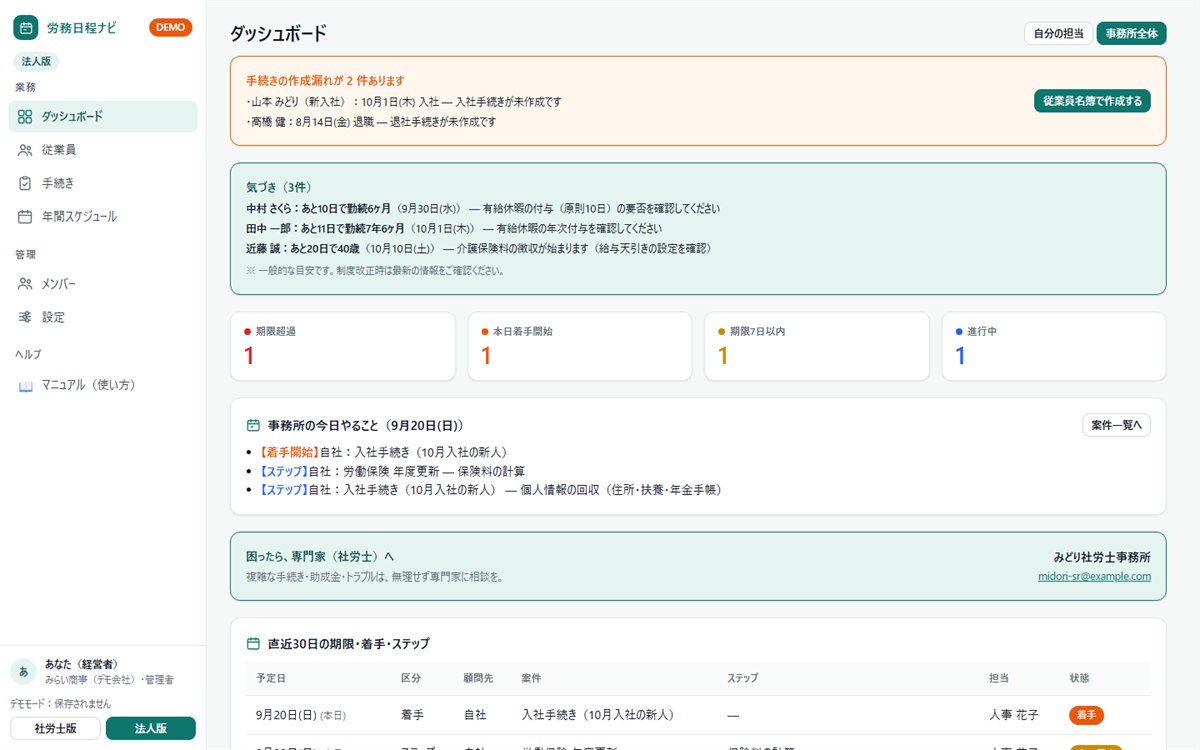Click the あなた（経営者） user name
The width and height of the screenshot is (1200, 750).
81,664
